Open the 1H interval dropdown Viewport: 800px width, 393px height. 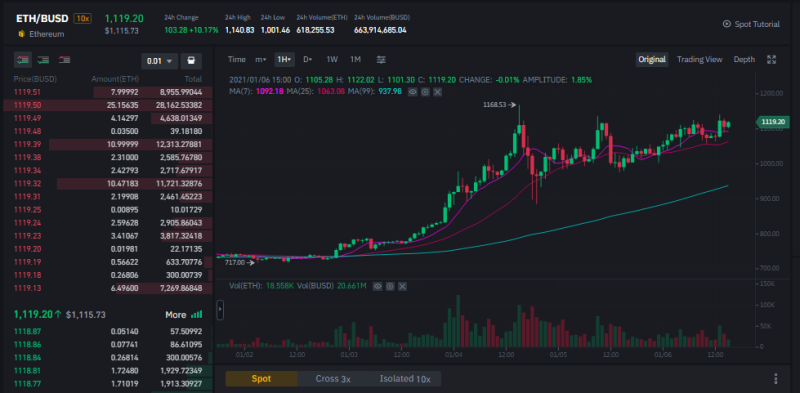(x=284, y=60)
